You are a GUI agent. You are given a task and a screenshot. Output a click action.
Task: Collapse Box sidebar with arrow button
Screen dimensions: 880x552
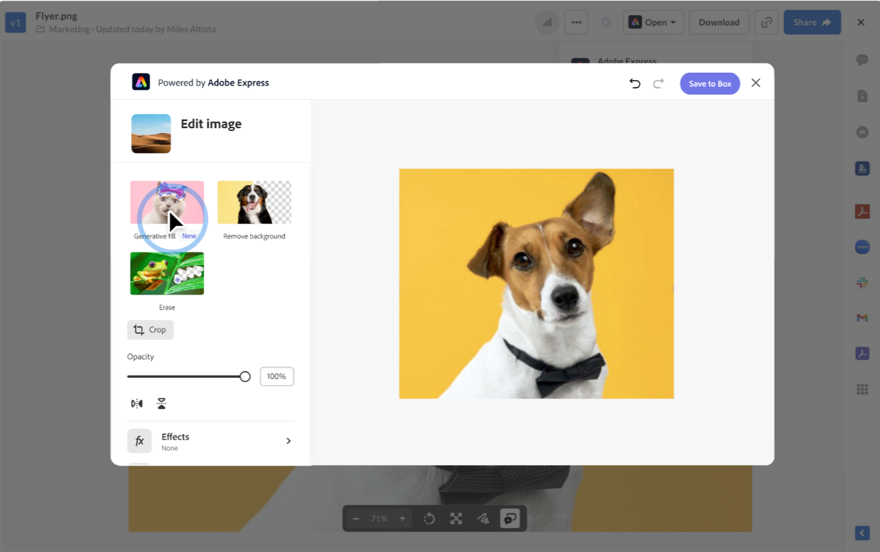tap(863, 533)
